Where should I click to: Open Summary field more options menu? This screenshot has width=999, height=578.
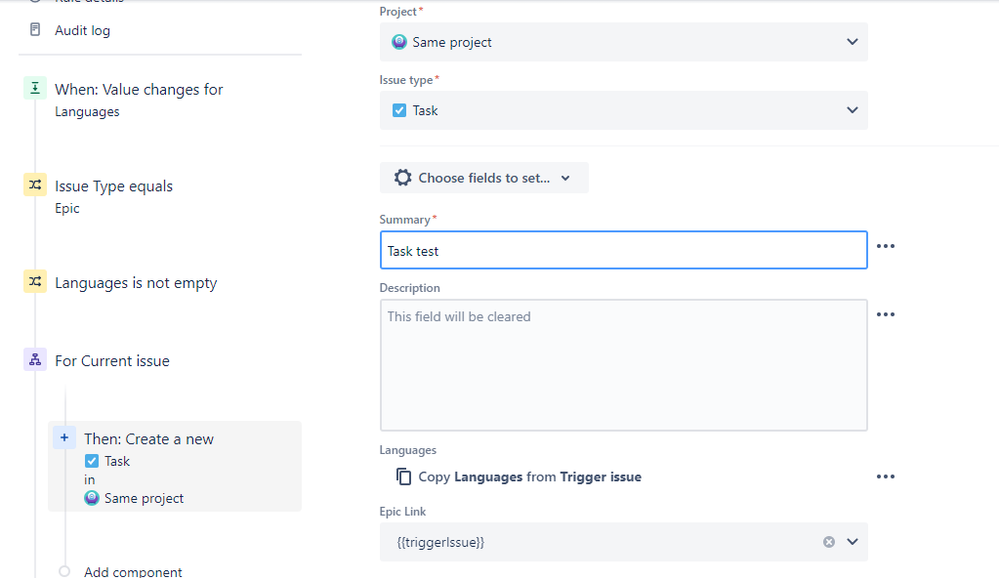(885, 246)
